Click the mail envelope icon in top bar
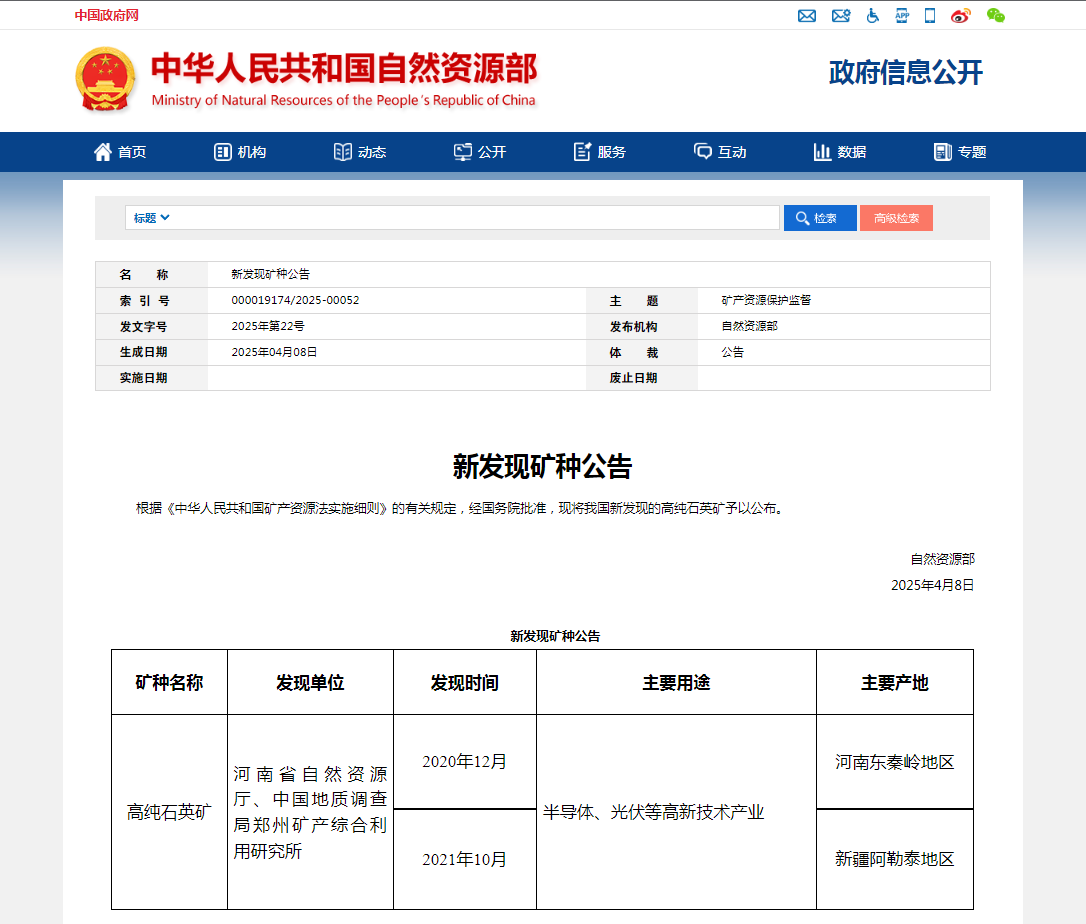The image size is (1086, 924). (x=807, y=15)
